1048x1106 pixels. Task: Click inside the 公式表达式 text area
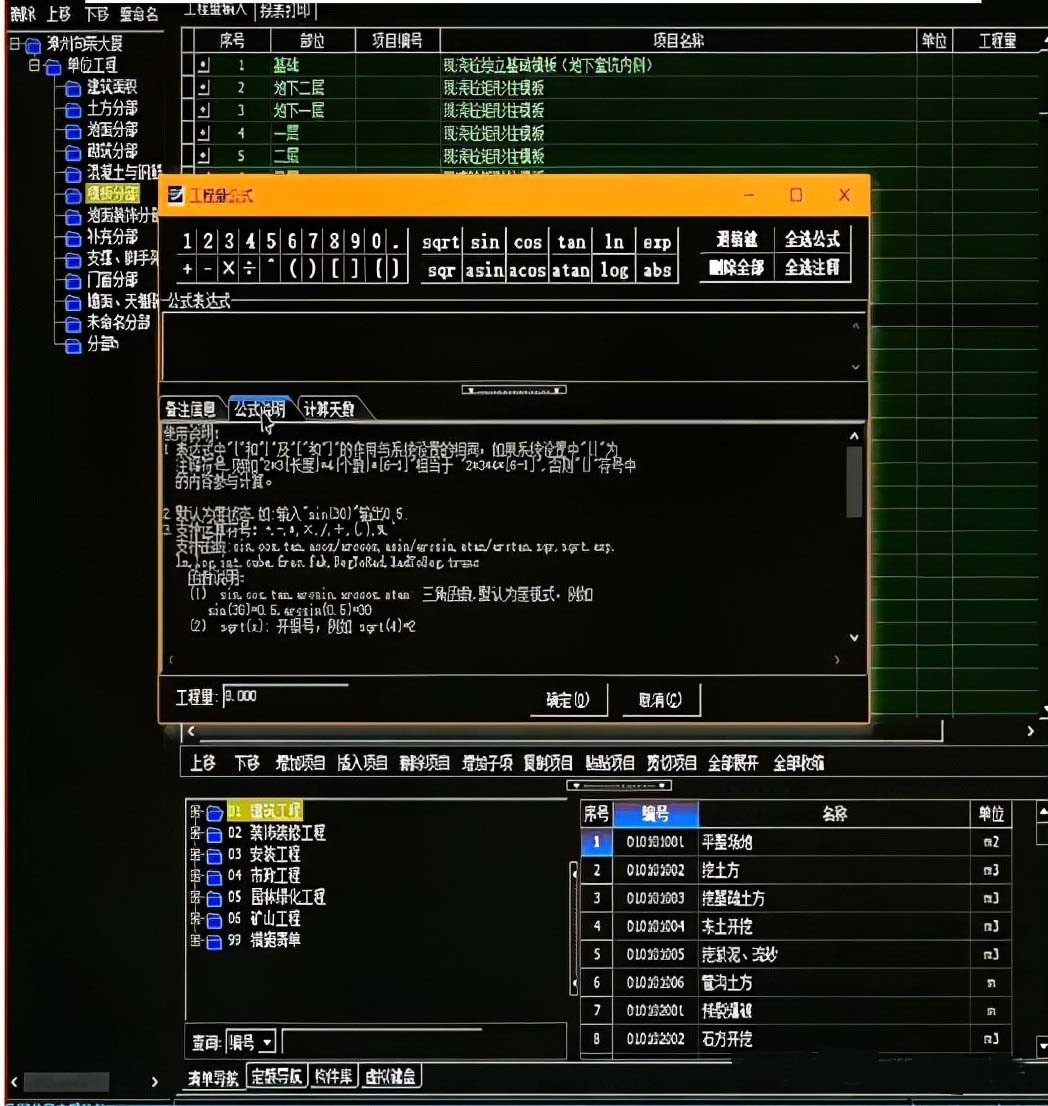[506, 346]
